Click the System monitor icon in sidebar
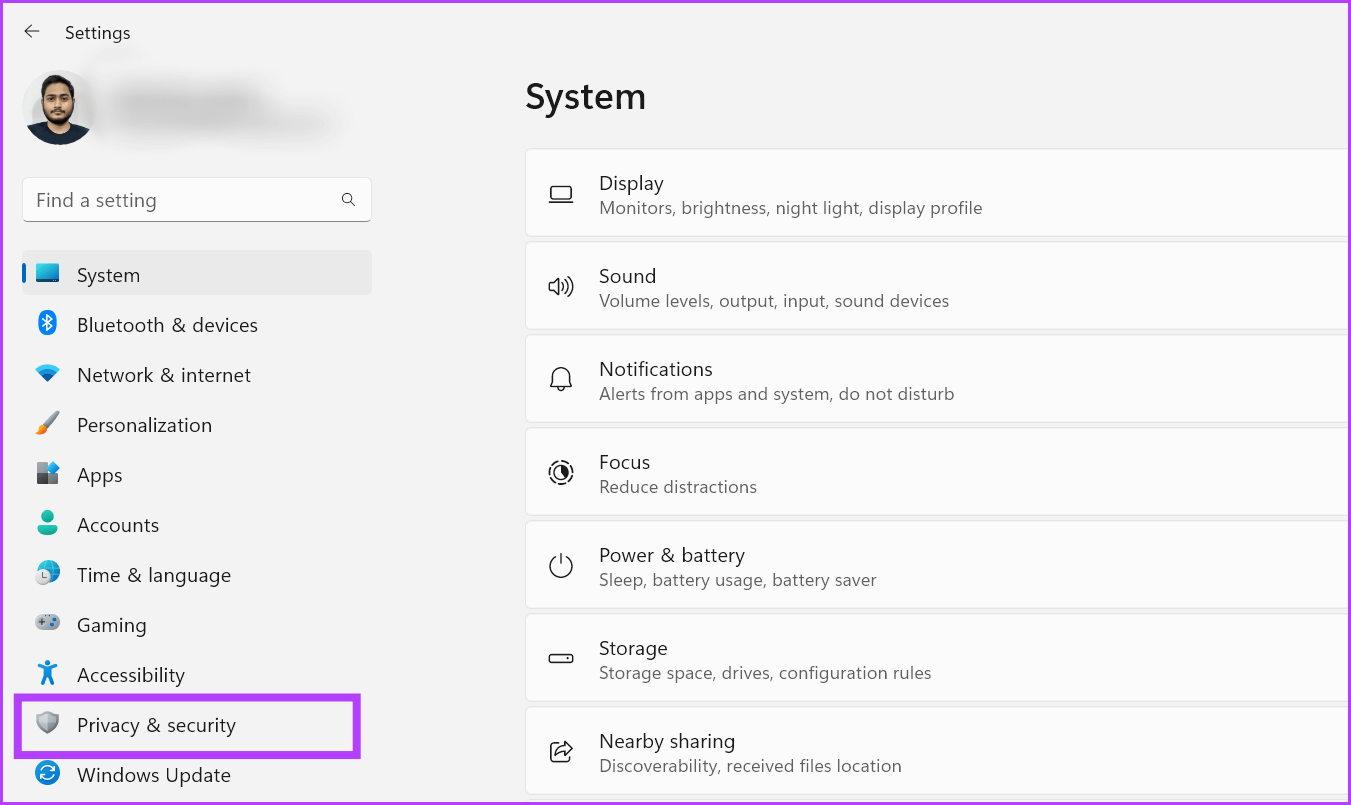 47,273
